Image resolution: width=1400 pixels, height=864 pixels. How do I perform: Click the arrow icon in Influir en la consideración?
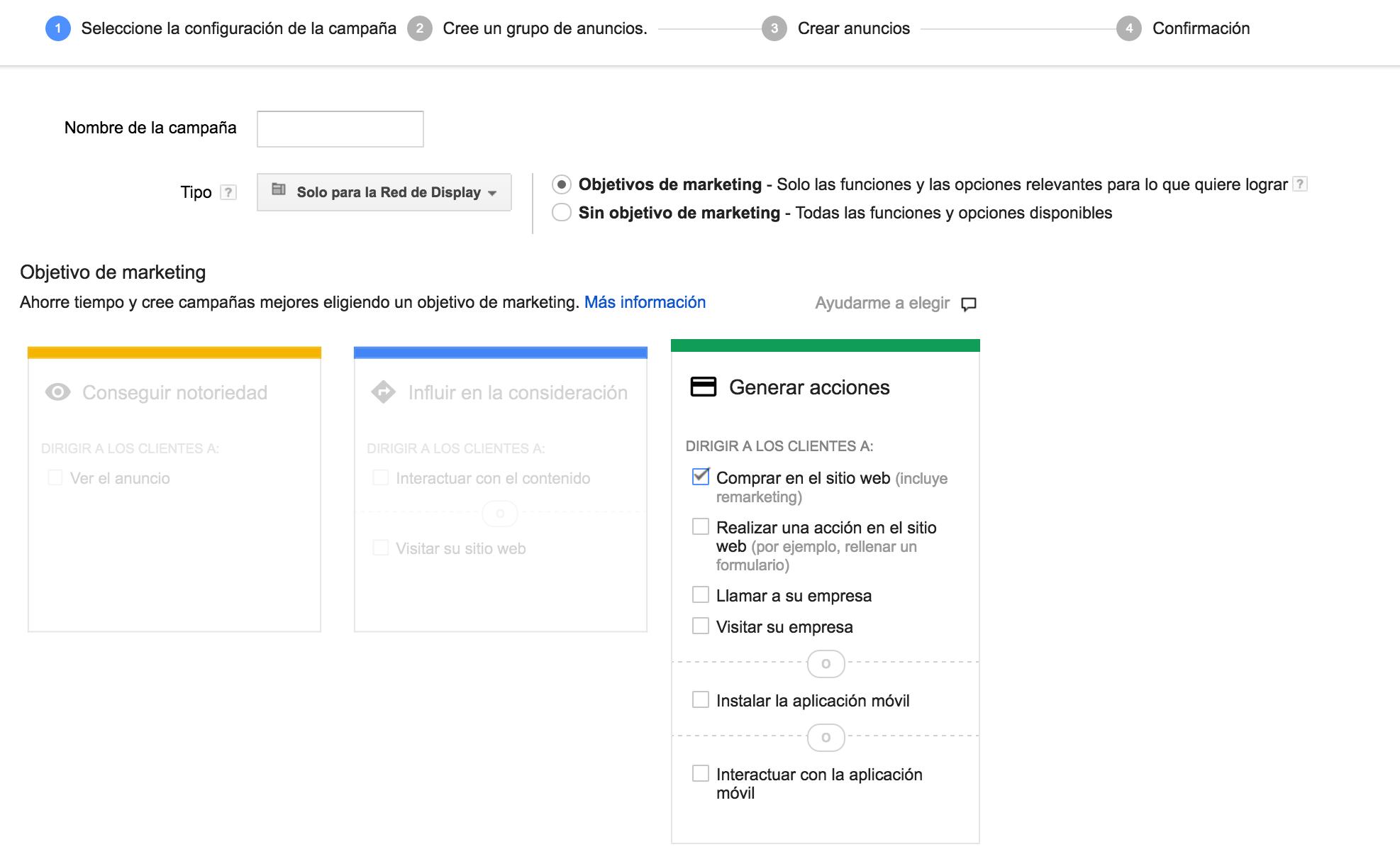pos(383,392)
